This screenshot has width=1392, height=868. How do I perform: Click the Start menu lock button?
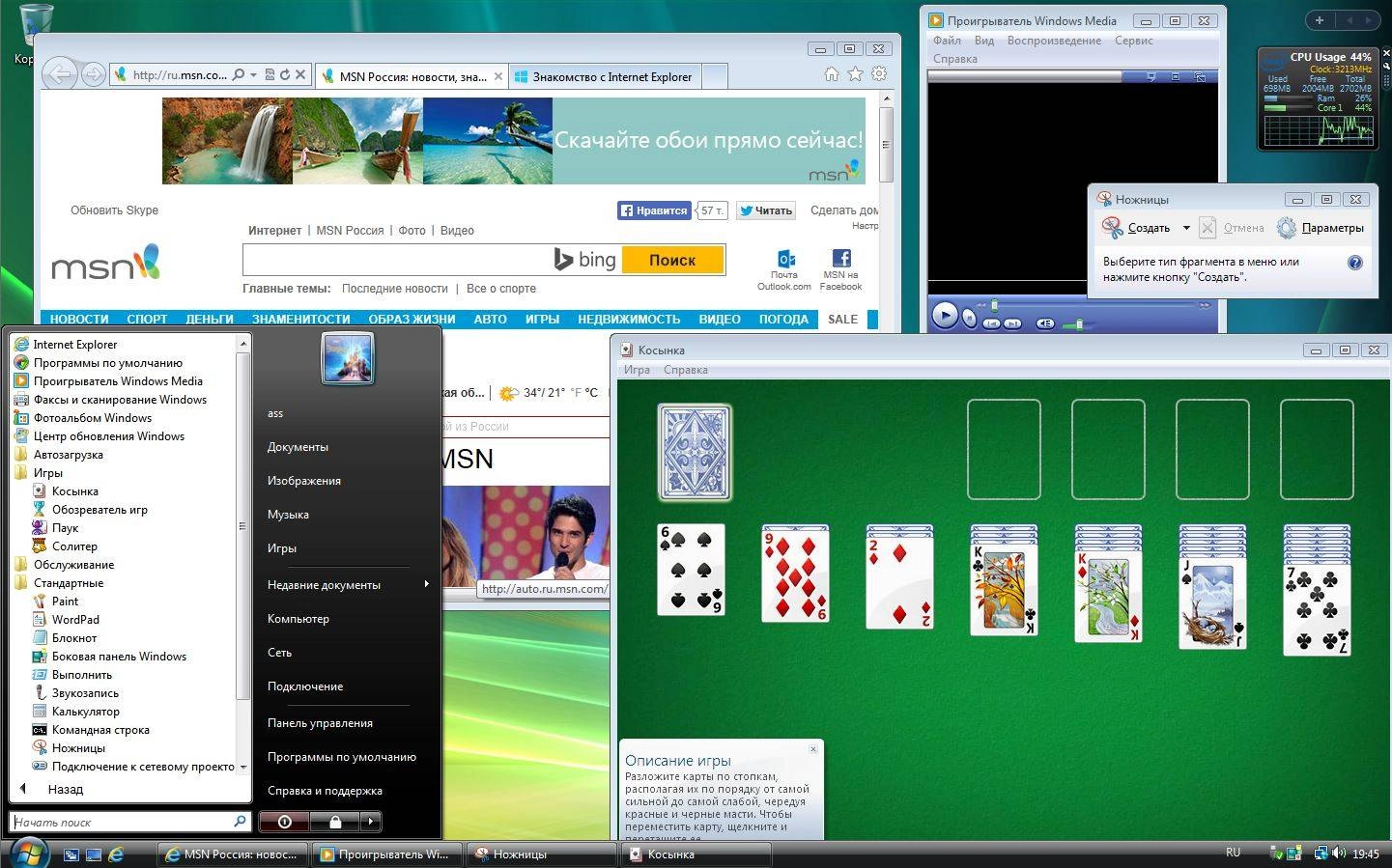coord(334,822)
